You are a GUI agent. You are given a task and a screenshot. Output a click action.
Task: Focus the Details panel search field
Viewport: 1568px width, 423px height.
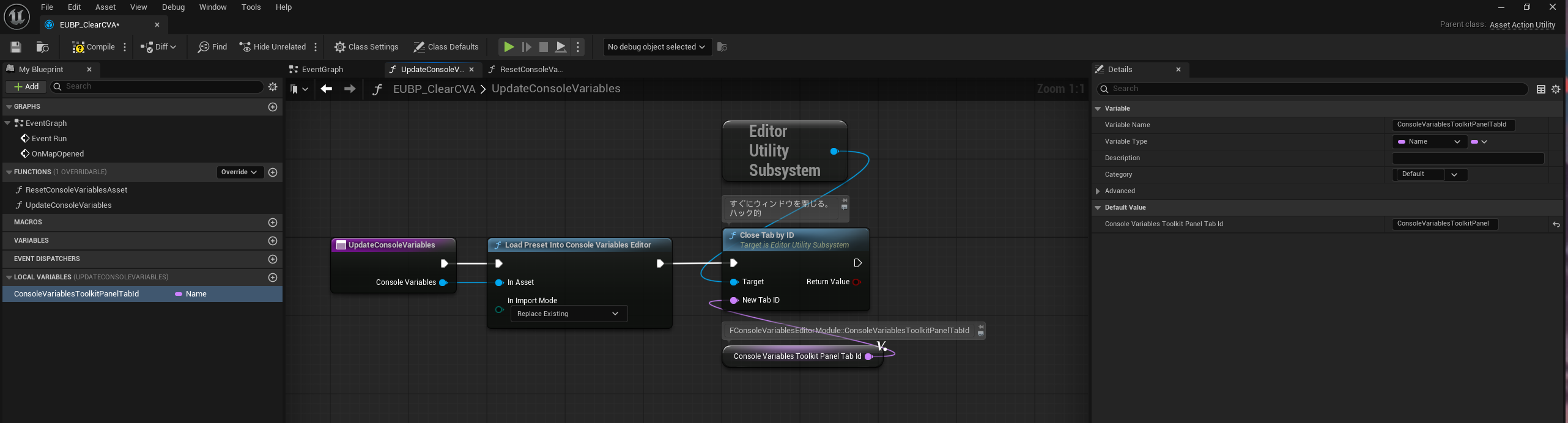point(1312,89)
